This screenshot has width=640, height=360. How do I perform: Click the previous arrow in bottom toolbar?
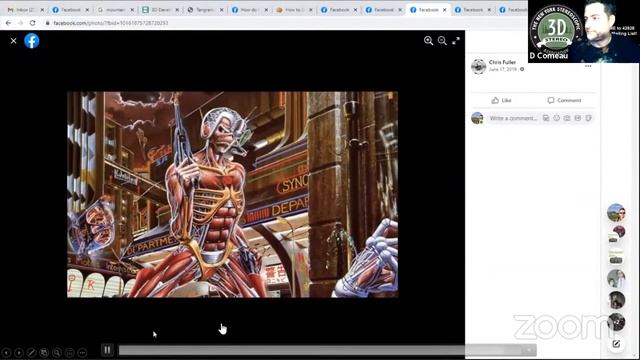tap(6, 352)
